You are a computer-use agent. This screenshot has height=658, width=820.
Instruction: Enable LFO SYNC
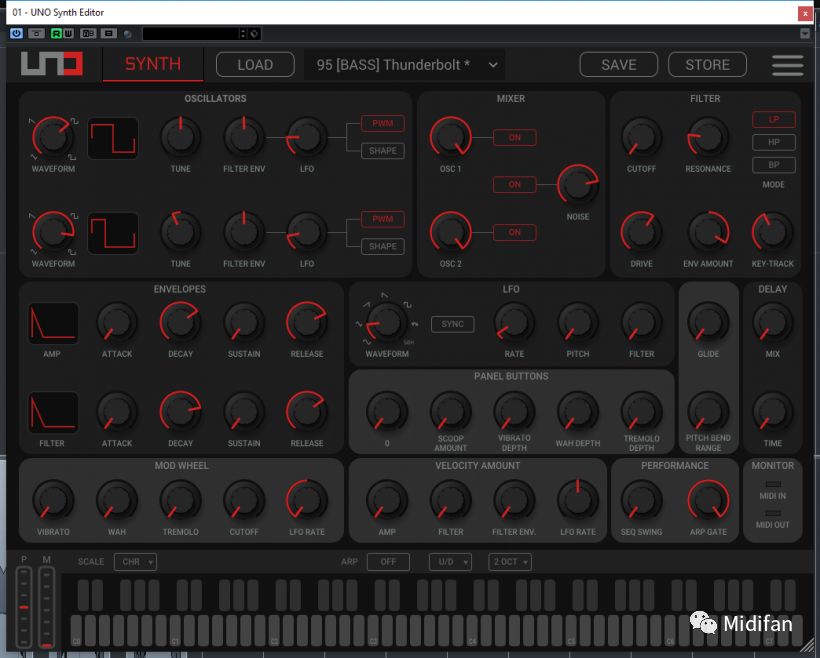pyautogui.click(x=452, y=324)
